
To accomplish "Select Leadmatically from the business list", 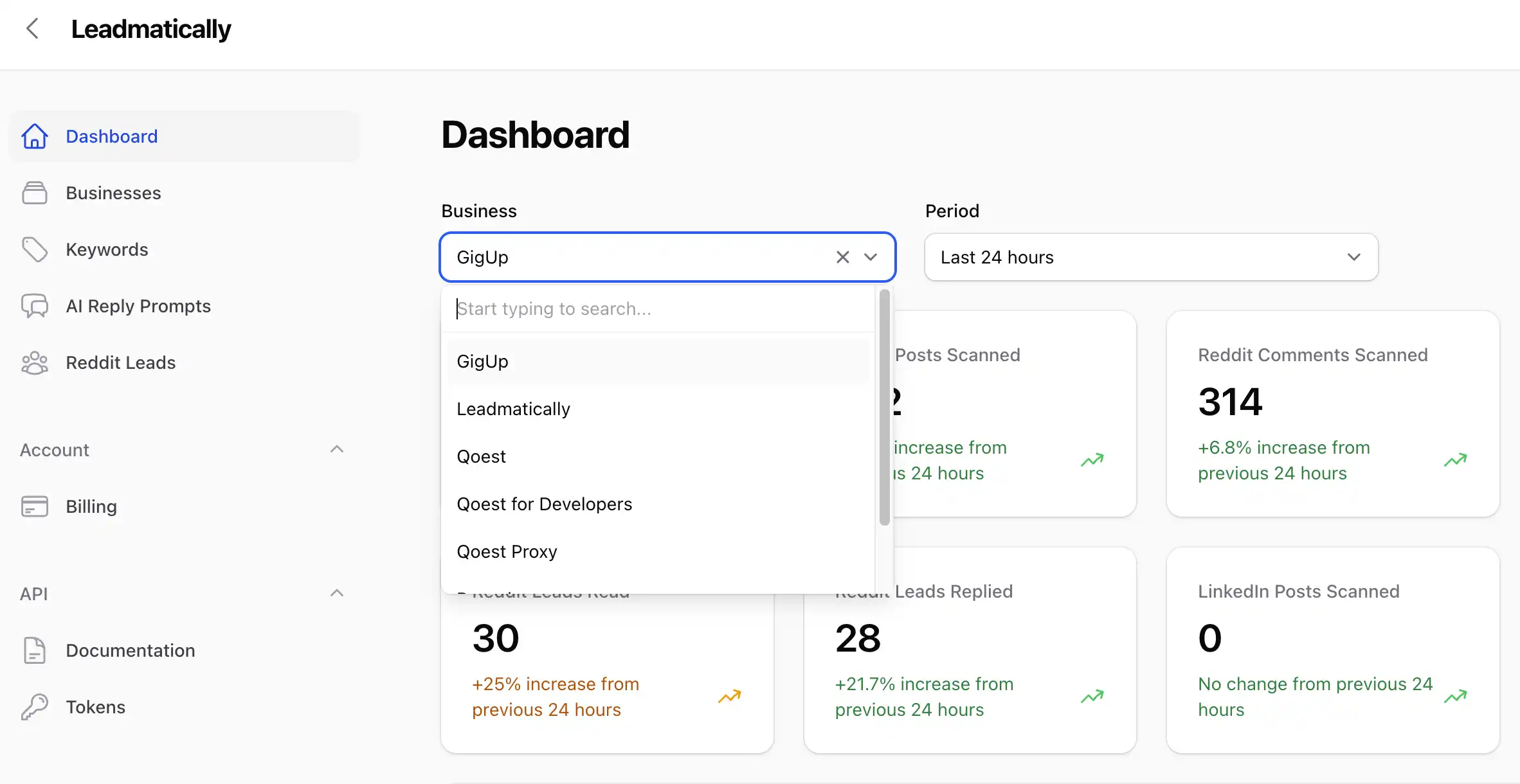I will click(513, 409).
